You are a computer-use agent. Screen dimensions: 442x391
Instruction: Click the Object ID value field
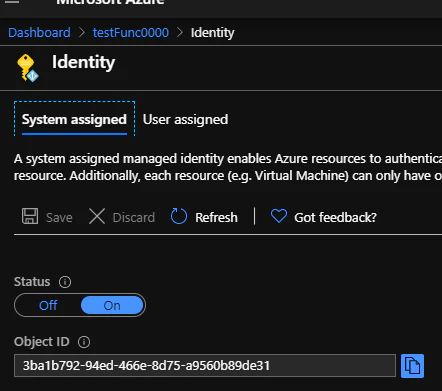205,366
